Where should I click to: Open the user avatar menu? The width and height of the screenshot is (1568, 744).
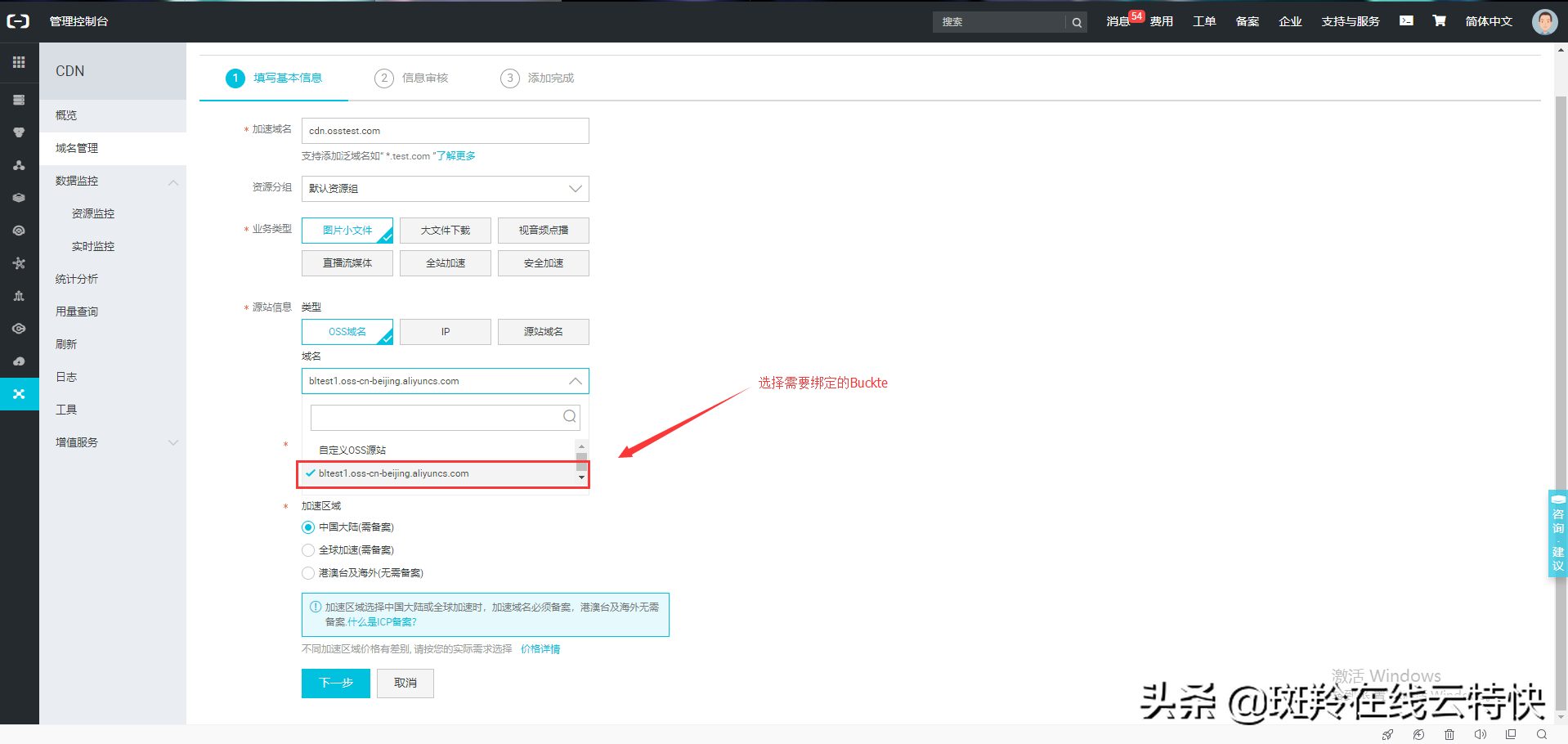tap(1544, 21)
